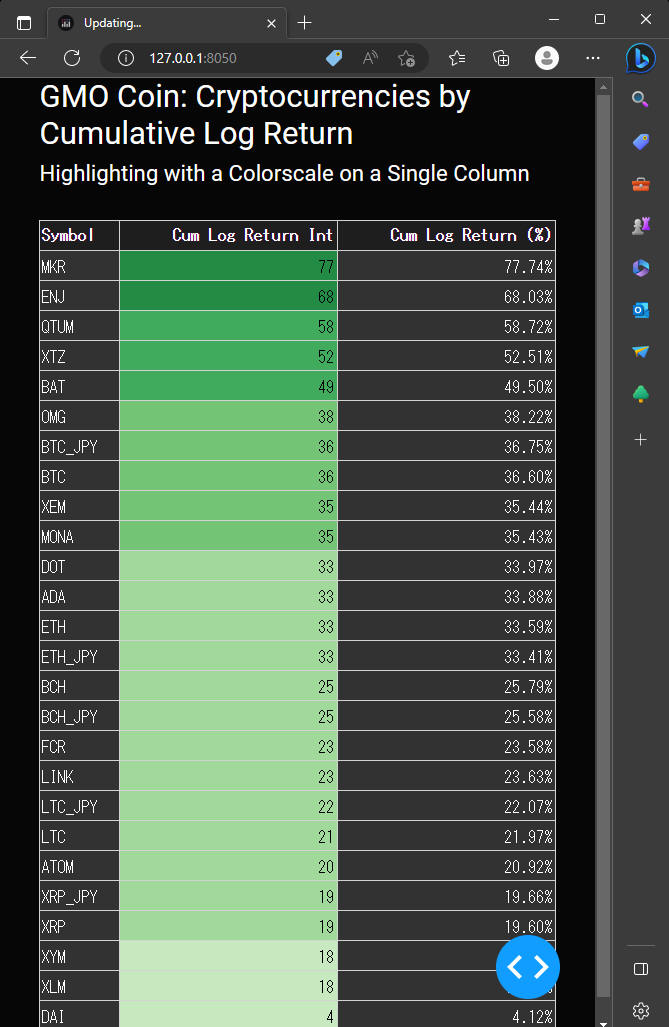
Task: Open sidebar Shopping tag icon
Action: point(640,141)
